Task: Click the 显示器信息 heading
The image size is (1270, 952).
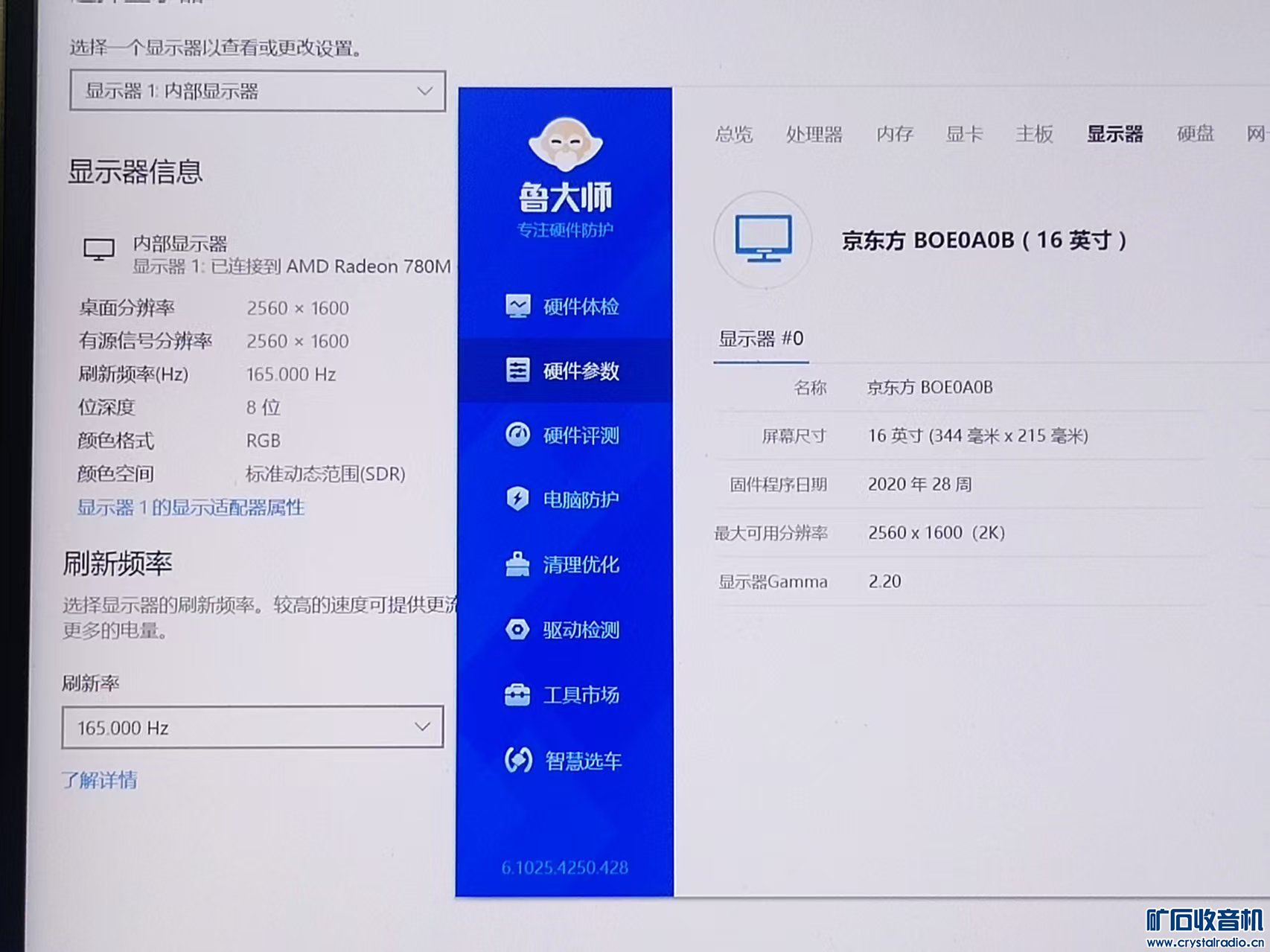Action: click(x=135, y=172)
